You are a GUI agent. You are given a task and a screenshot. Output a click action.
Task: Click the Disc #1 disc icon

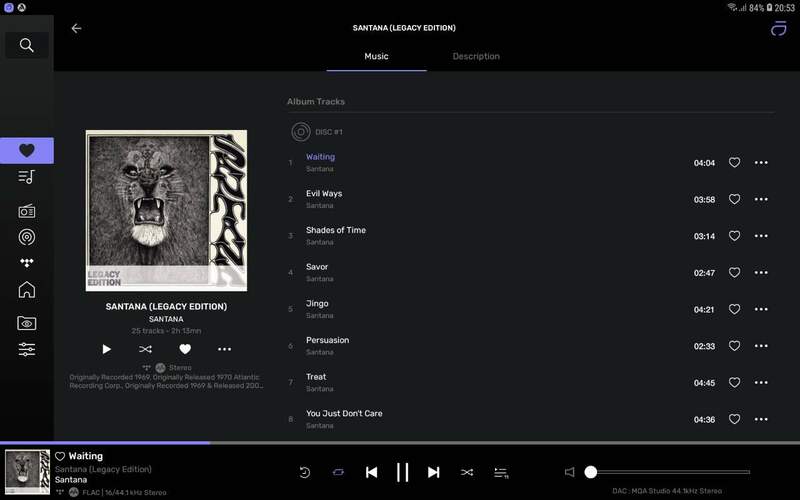[301, 132]
